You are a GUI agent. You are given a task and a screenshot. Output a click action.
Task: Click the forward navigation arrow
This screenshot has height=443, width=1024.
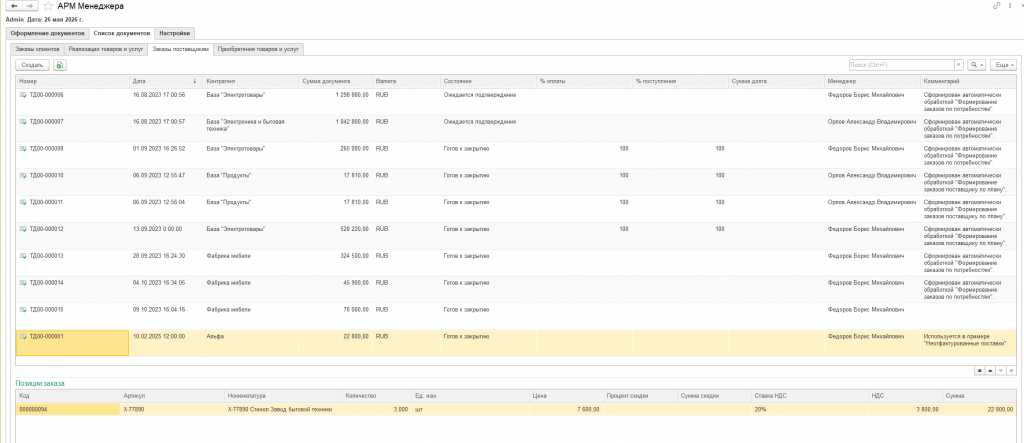pyautogui.click(x=29, y=6)
